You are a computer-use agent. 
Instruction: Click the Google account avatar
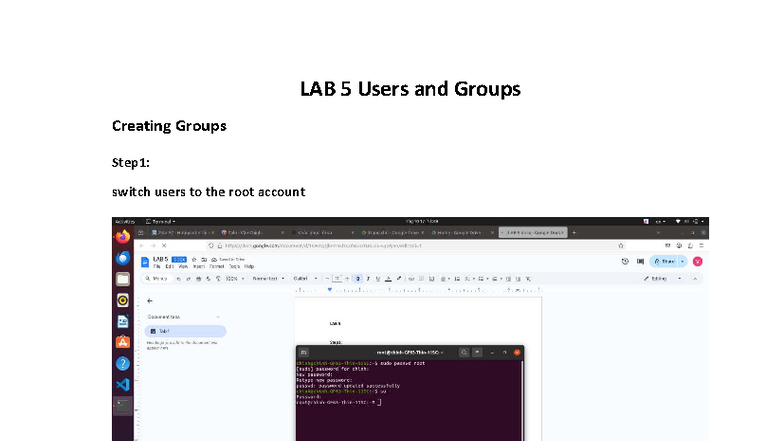(x=698, y=262)
